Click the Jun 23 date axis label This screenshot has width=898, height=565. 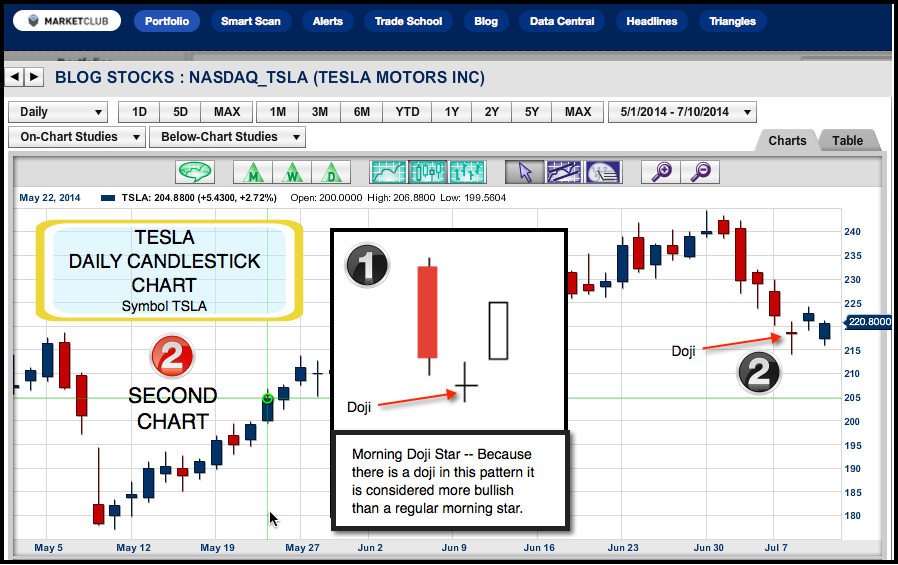[623, 548]
